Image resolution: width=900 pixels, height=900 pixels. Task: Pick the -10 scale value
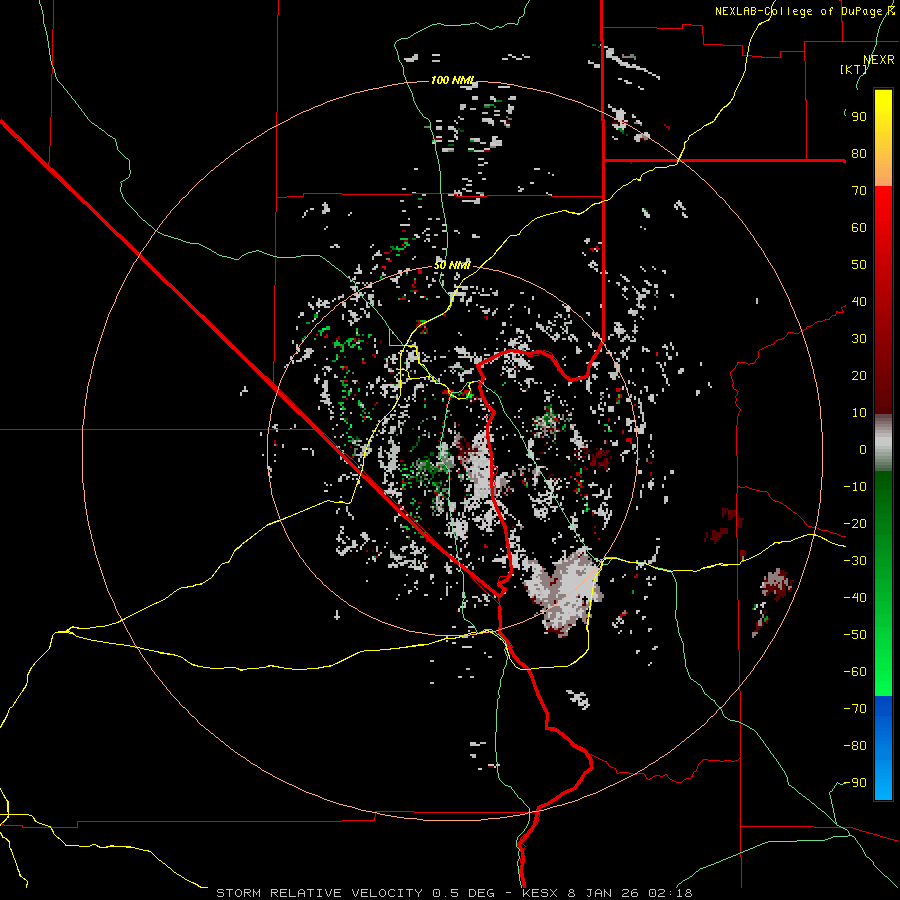pyautogui.click(x=855, y=487)
